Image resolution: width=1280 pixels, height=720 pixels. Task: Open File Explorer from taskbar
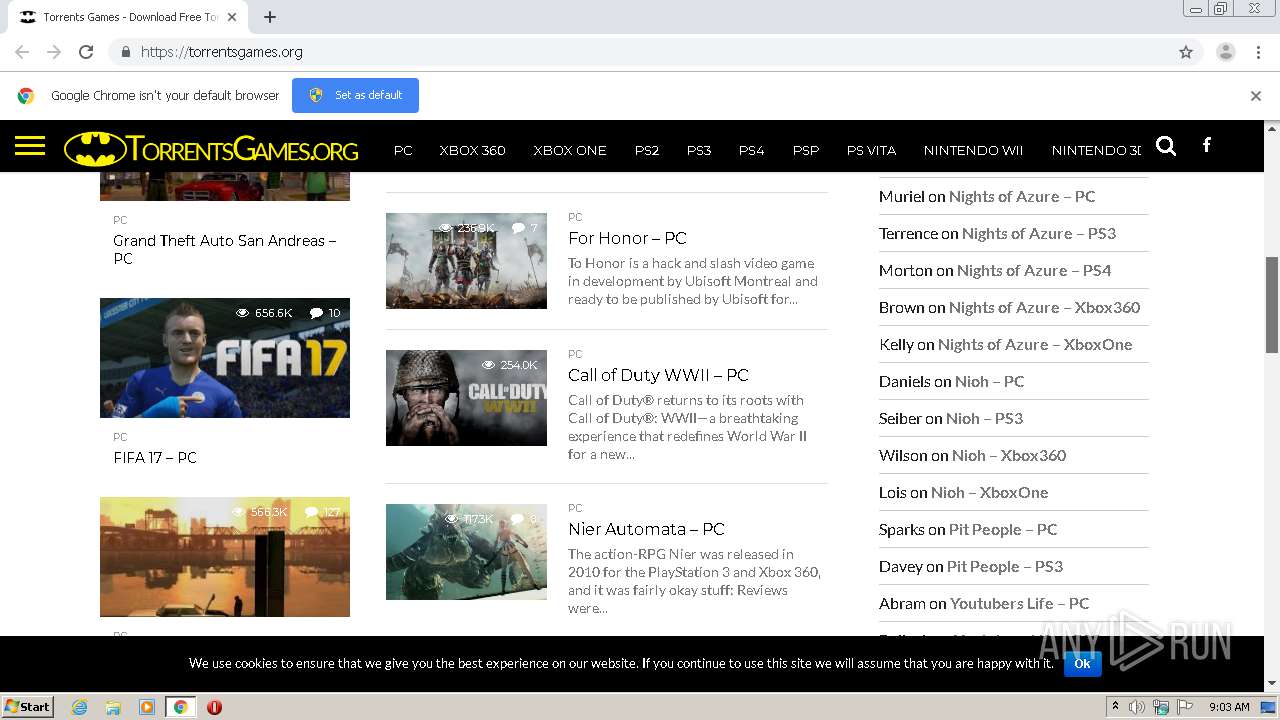click(113, 707)
